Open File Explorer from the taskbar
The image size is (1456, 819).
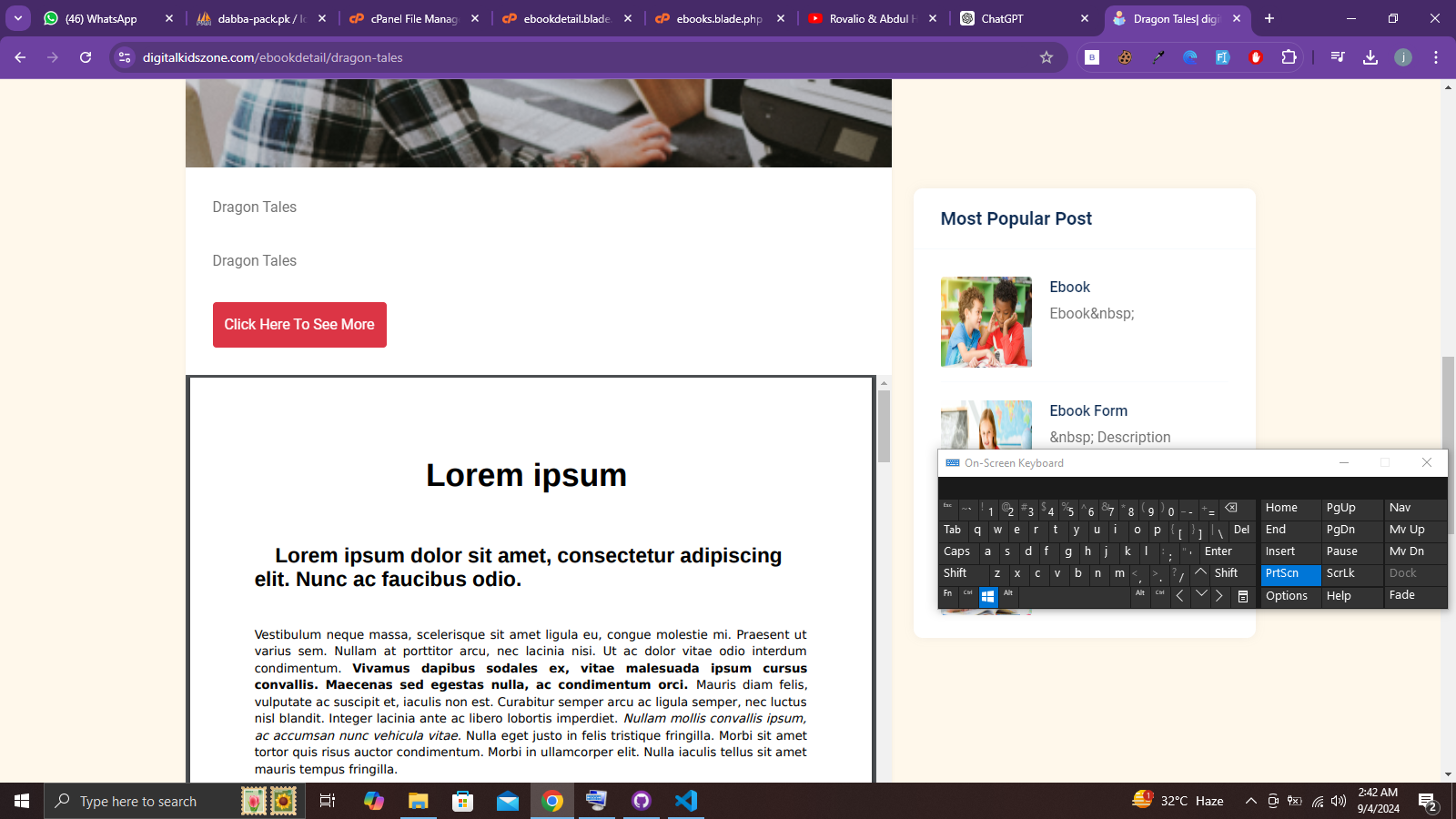[x=418, y=801]
